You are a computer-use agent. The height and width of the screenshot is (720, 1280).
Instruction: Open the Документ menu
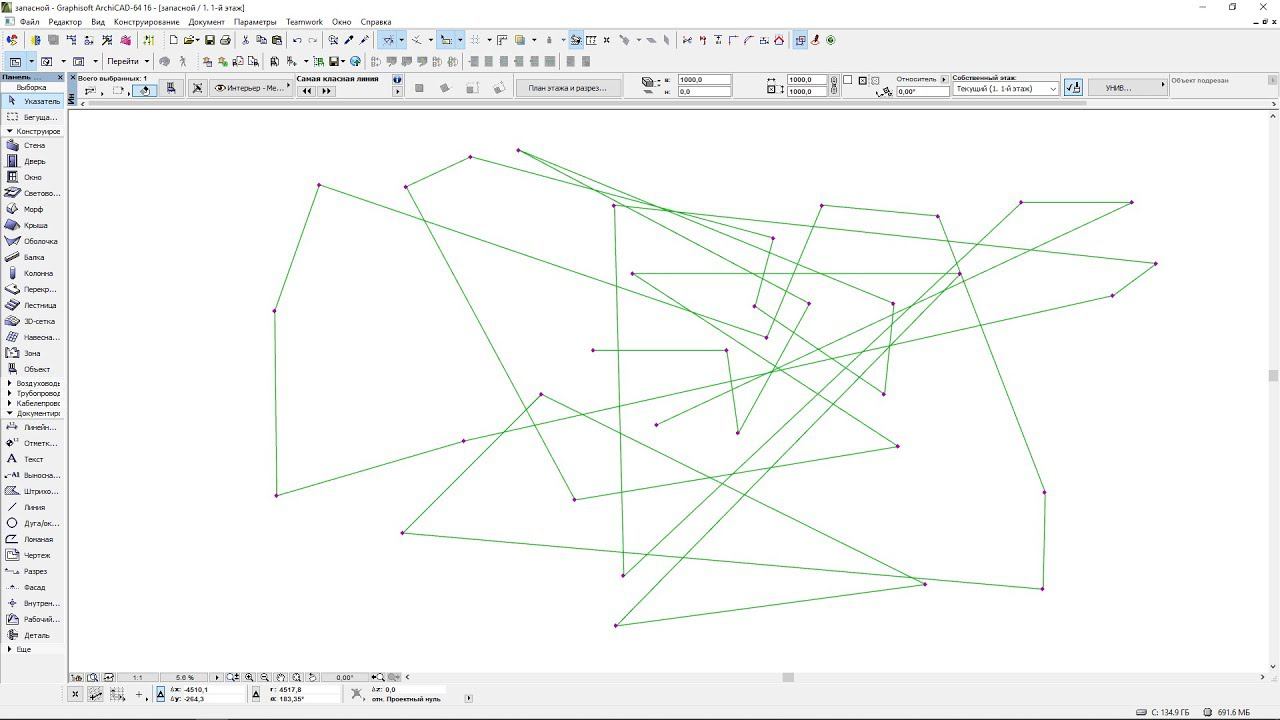207,22
